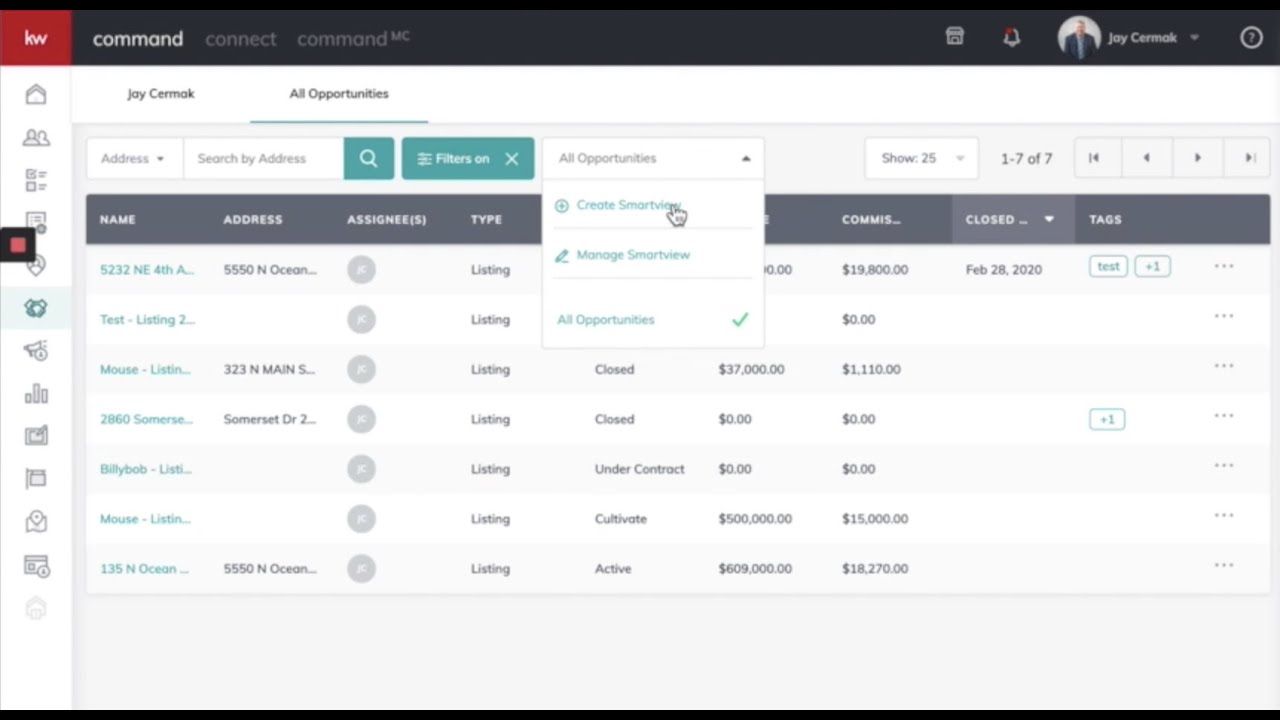This screenshot has height=720, width=1280.
Task: Switch to the All Opportunities tab
Action: (x=339, y=93)
